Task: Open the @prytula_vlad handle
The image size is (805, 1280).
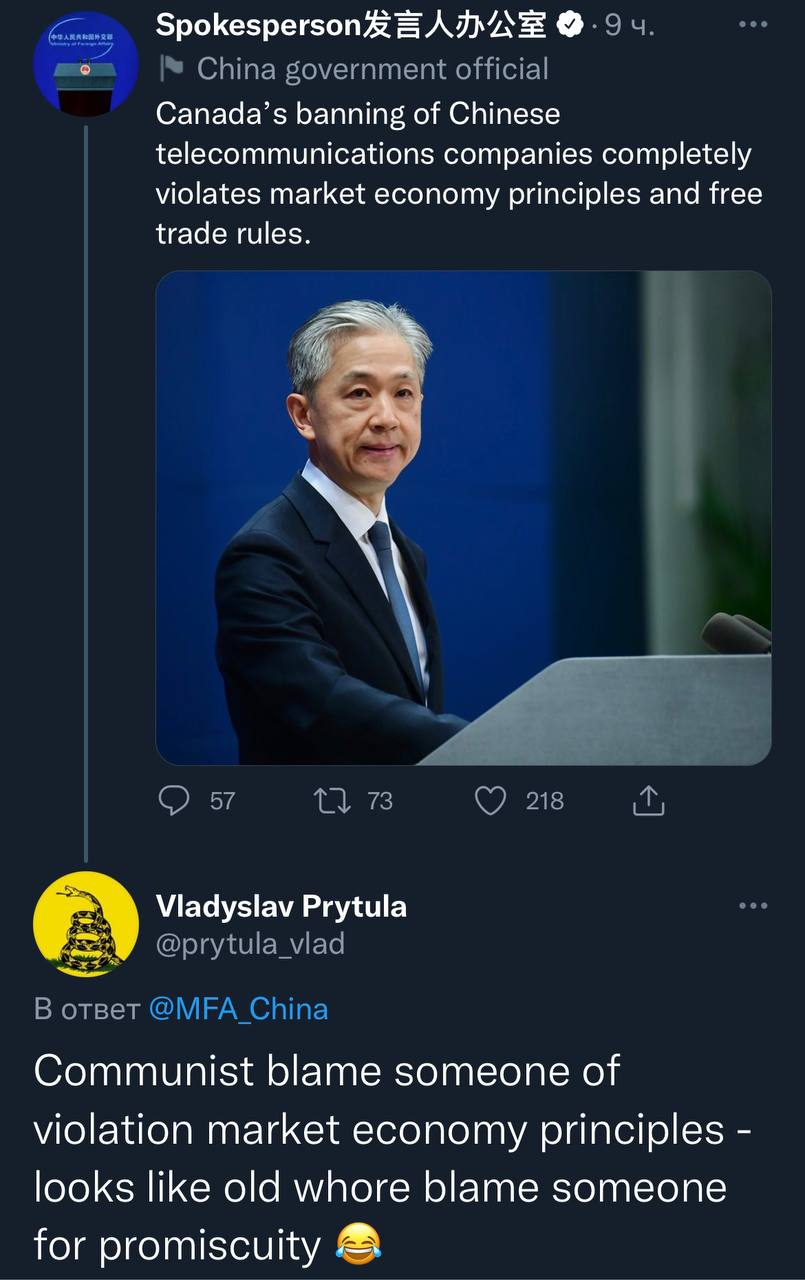Action: point(250,943)
